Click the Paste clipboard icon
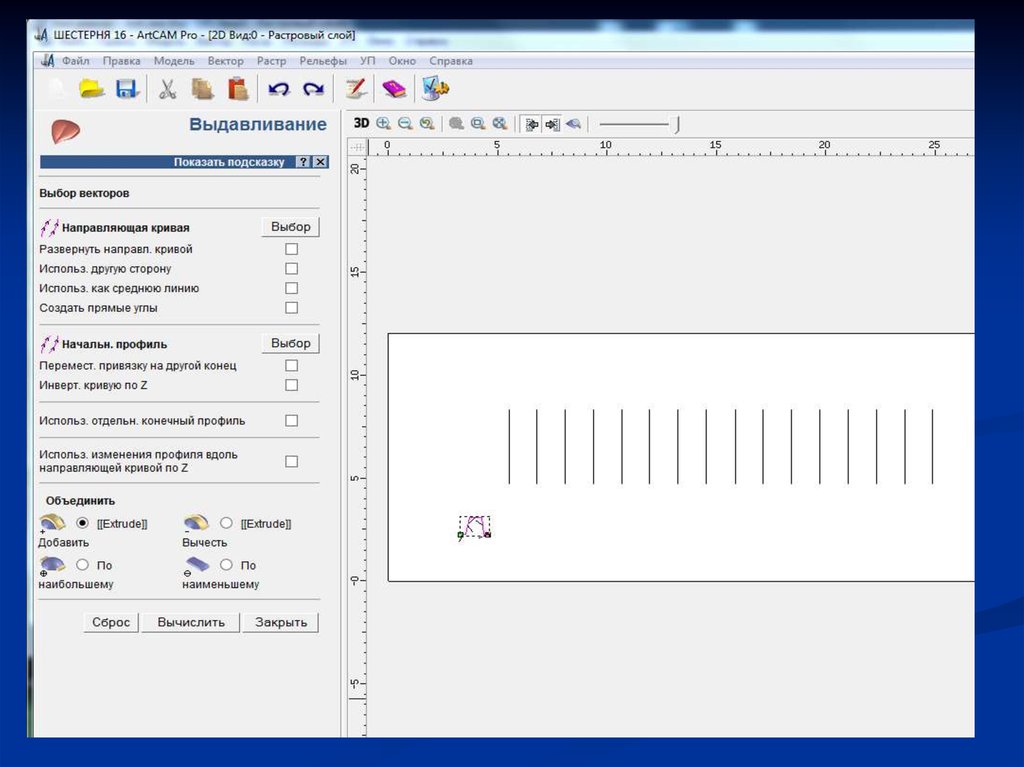The height and width of the screenshot is (767, 1024). 237,89
